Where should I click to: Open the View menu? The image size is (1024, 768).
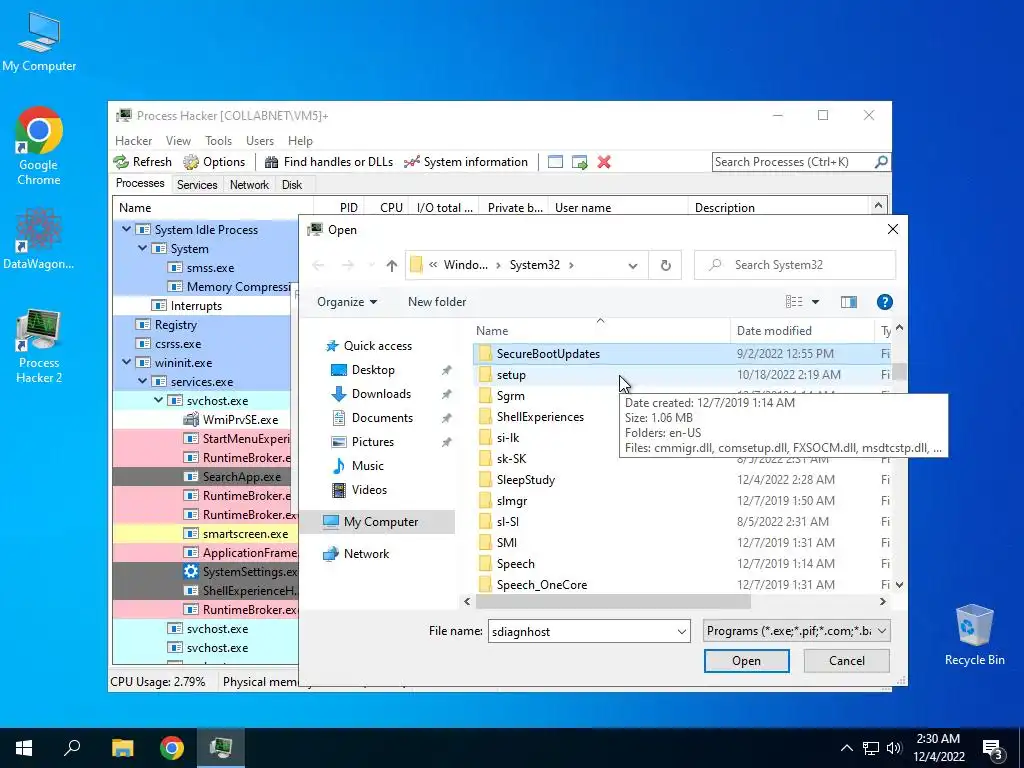(178, 140)
